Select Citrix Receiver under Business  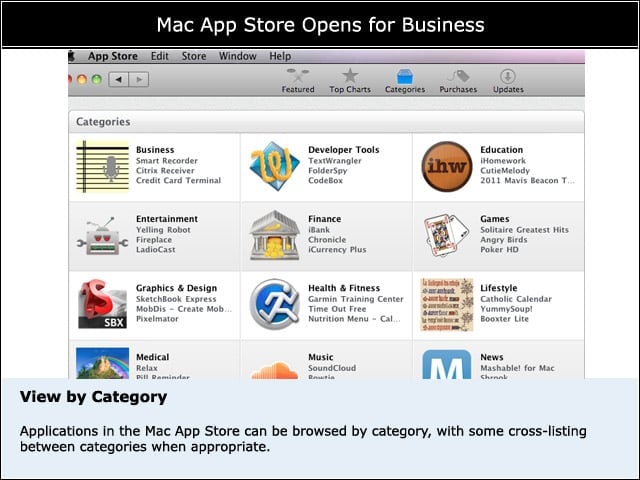(165, 171)
